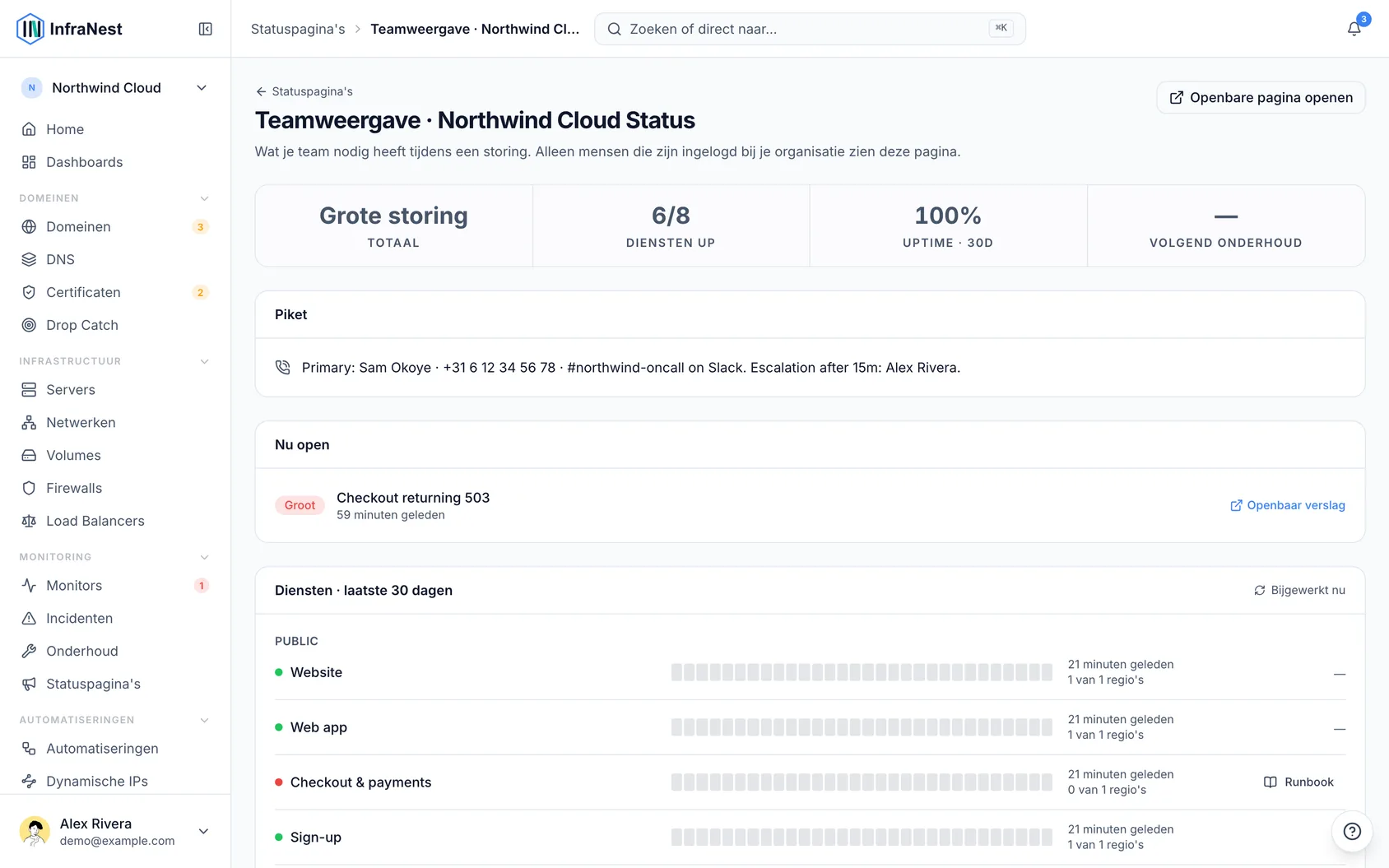Click the Groot severity badge
This screenshot has height=868, width=1389.
(300, 505)
